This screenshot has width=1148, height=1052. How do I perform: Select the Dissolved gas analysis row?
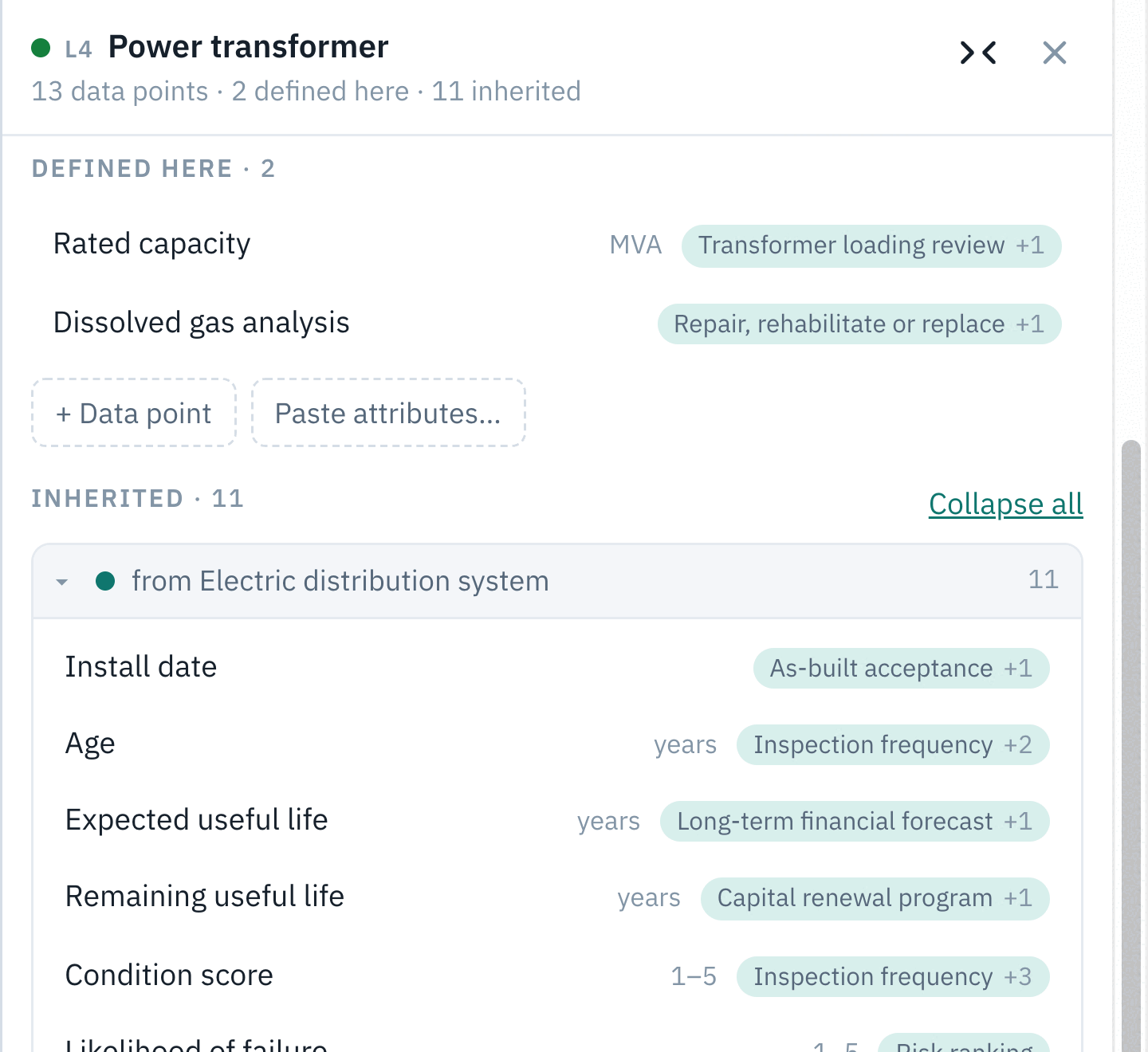click(x=556, y=324)
